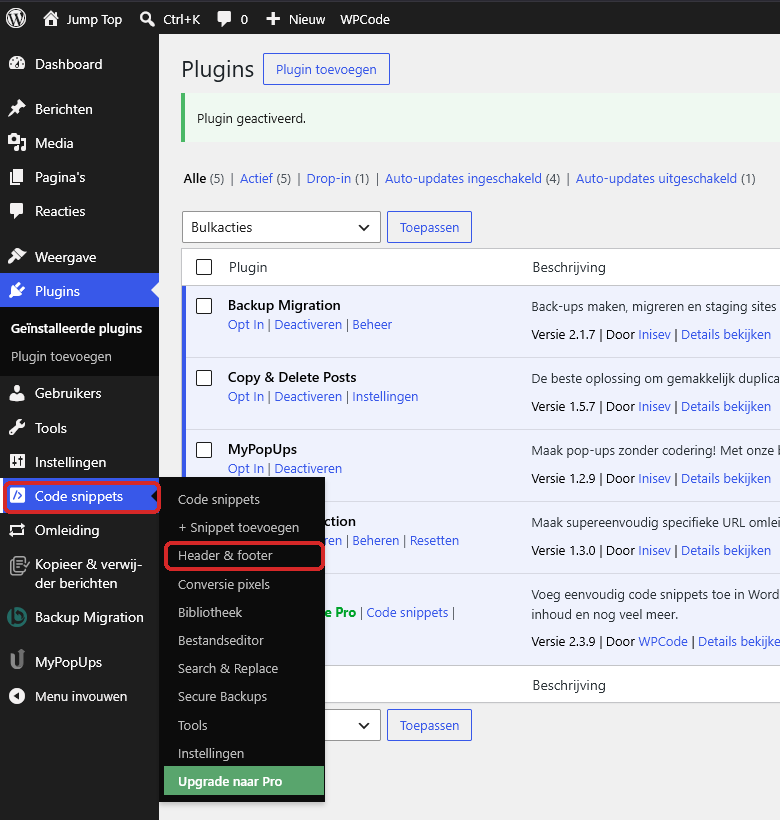Click the Dashboard gauge icon
780x820 pixels.
click(x=17, y=63)
